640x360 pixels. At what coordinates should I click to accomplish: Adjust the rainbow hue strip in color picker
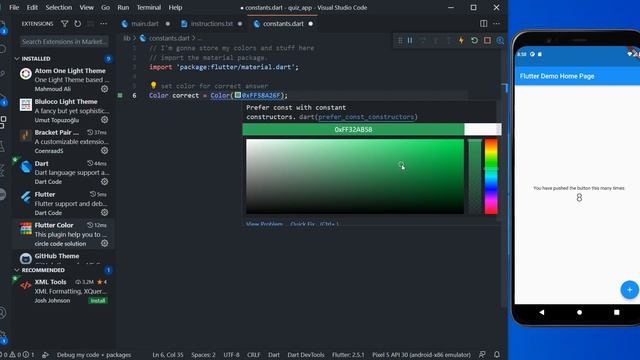(x=491, y=176)
